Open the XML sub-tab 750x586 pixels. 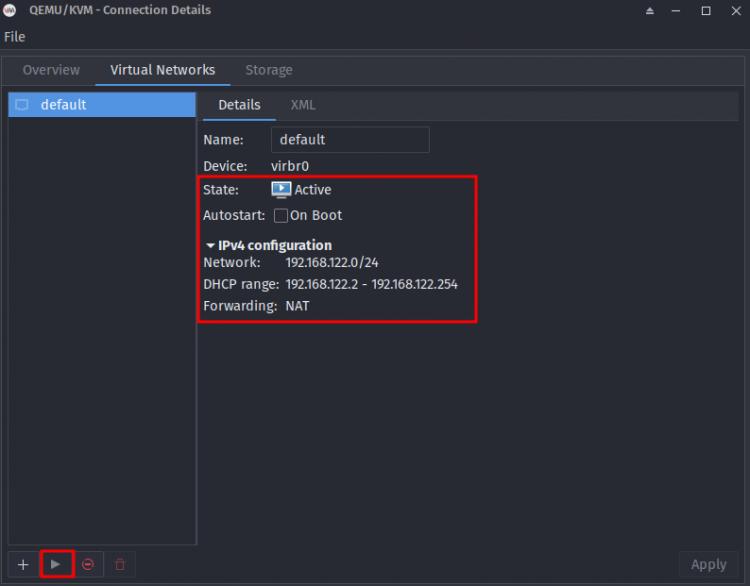pos(303,105)
